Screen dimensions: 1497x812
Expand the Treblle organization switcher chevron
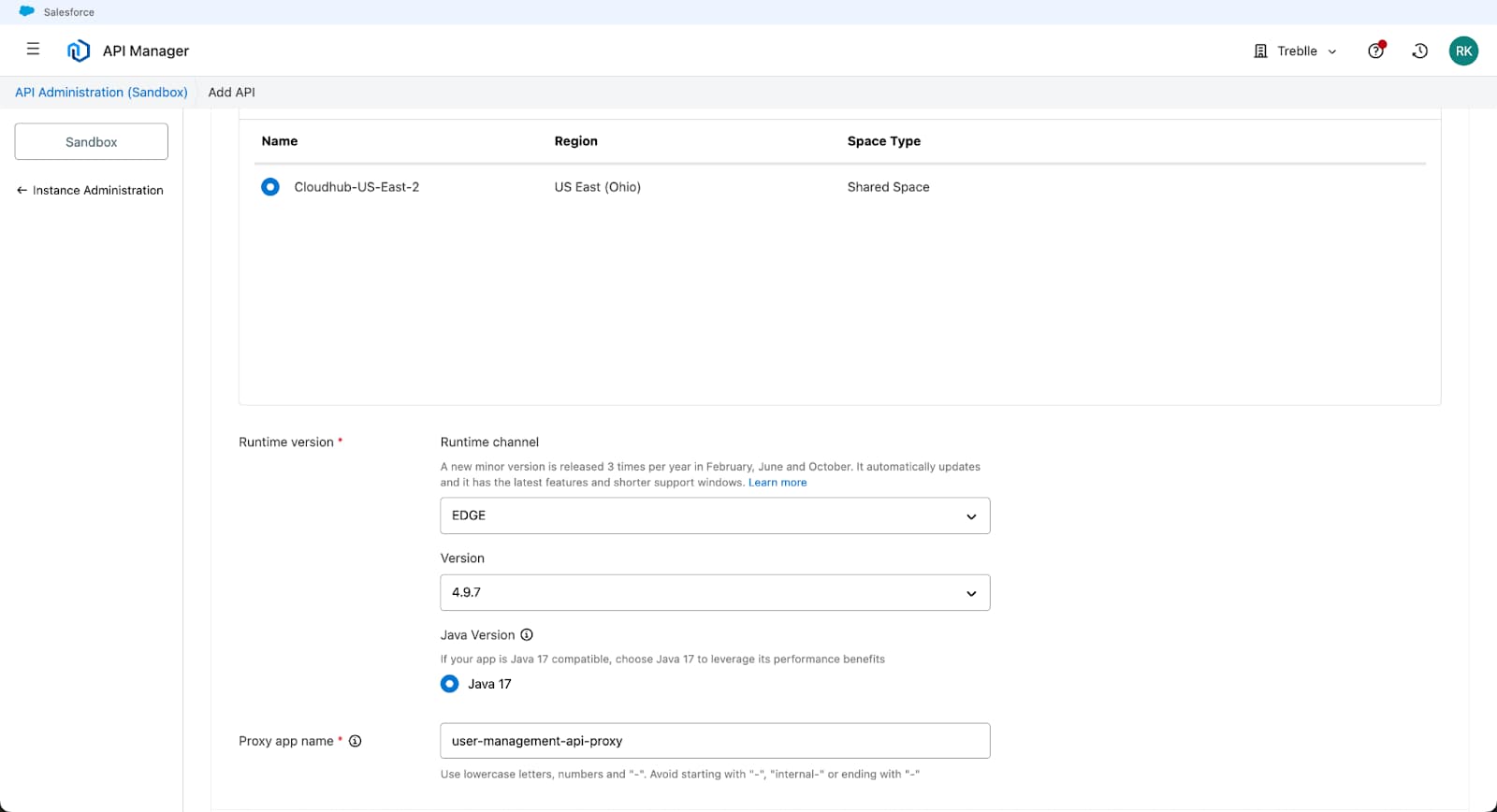point(1332,51)
